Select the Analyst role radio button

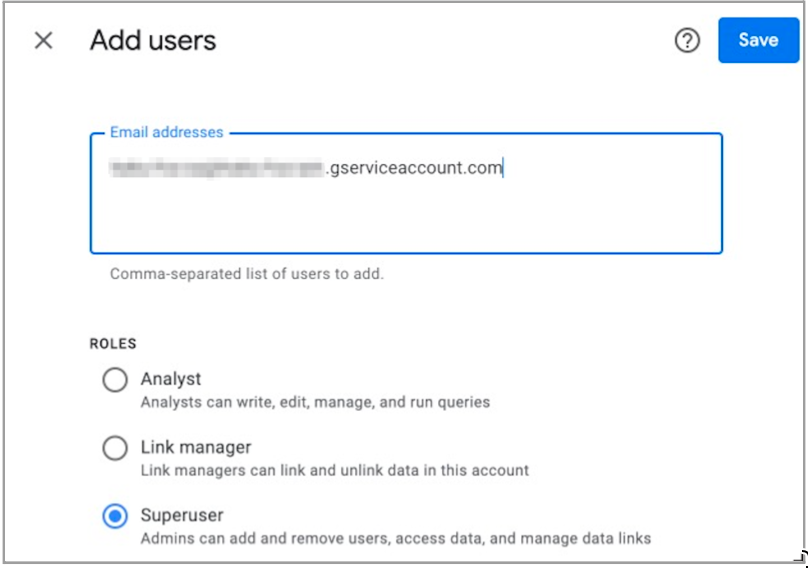[x=115, y=380]
